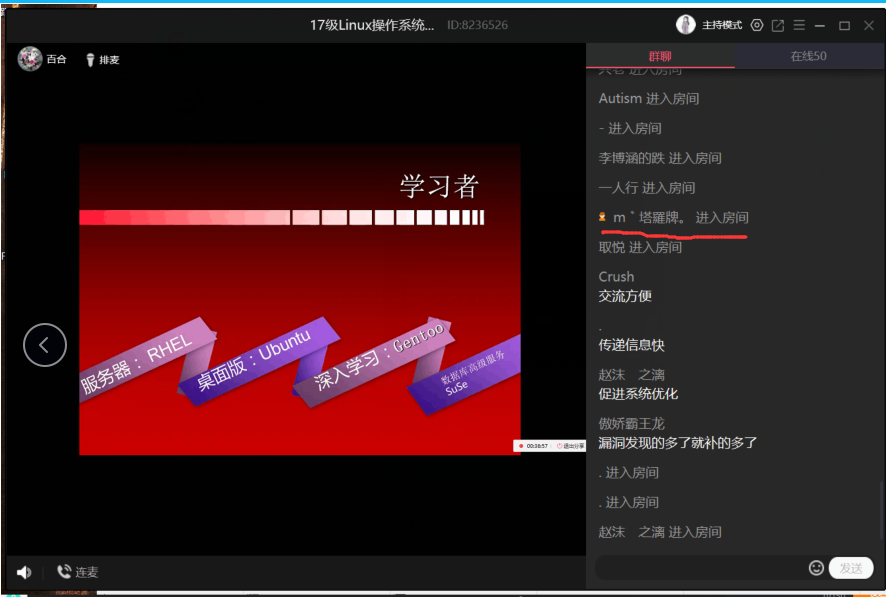Click the 排麦 label
Viewport: 886px width, 597px height.
coord(109,60)
